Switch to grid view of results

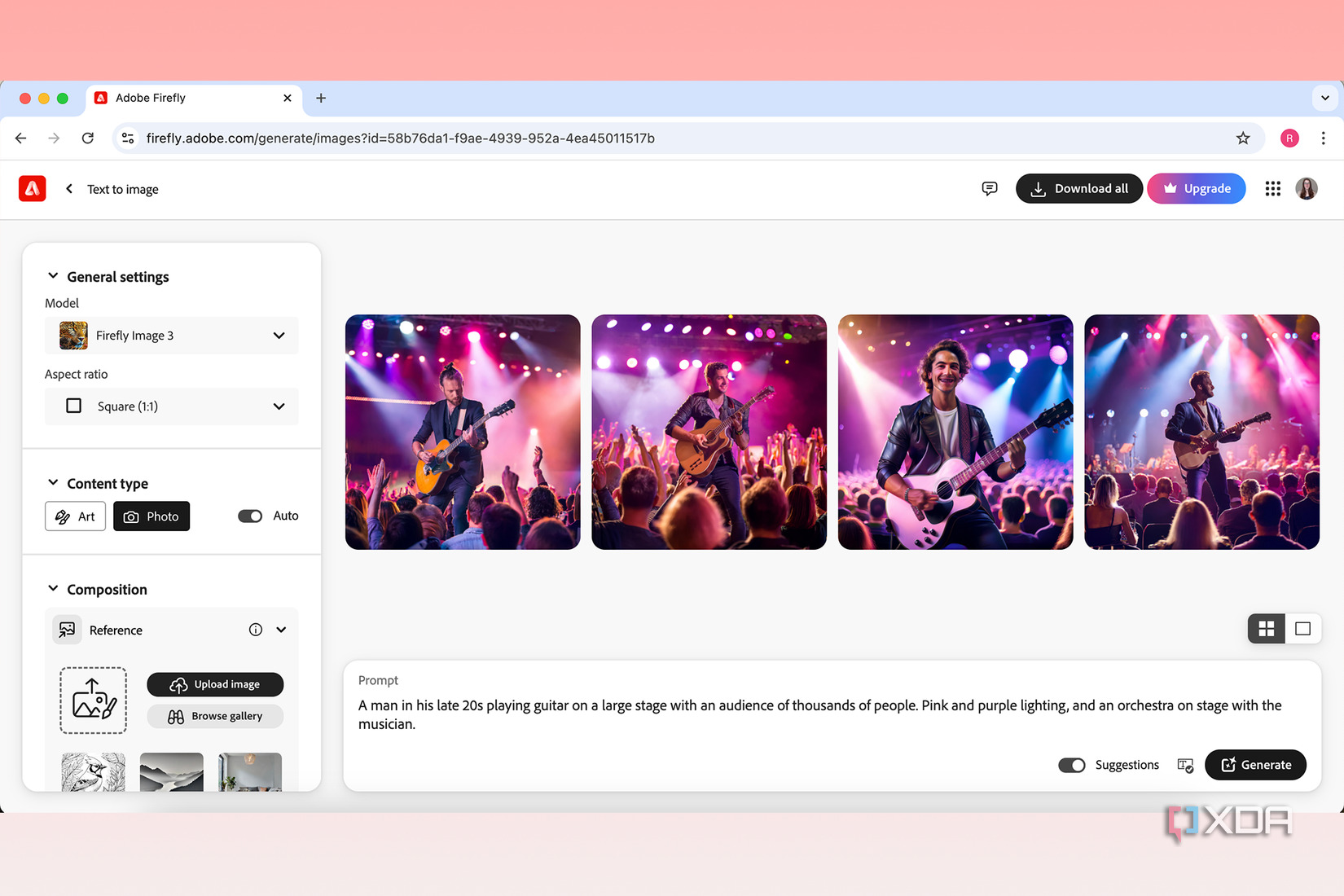1267,629
